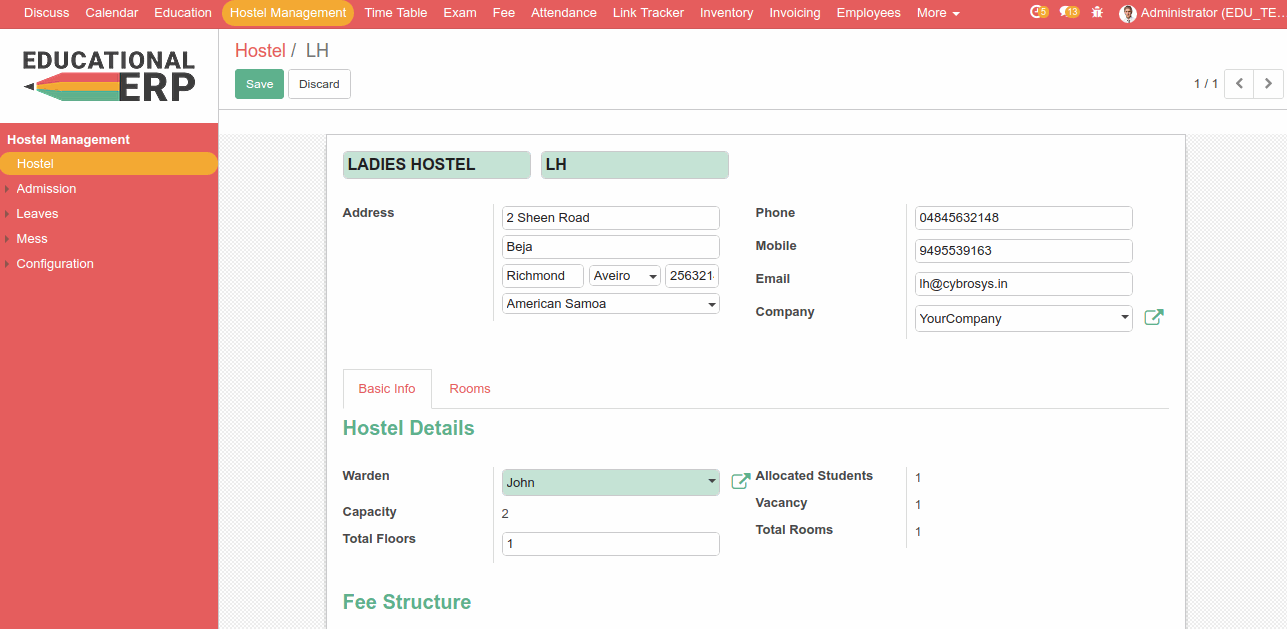Open the Attendance menu
This screenshot has height=629, width=1287.
(x=563, y=13)
